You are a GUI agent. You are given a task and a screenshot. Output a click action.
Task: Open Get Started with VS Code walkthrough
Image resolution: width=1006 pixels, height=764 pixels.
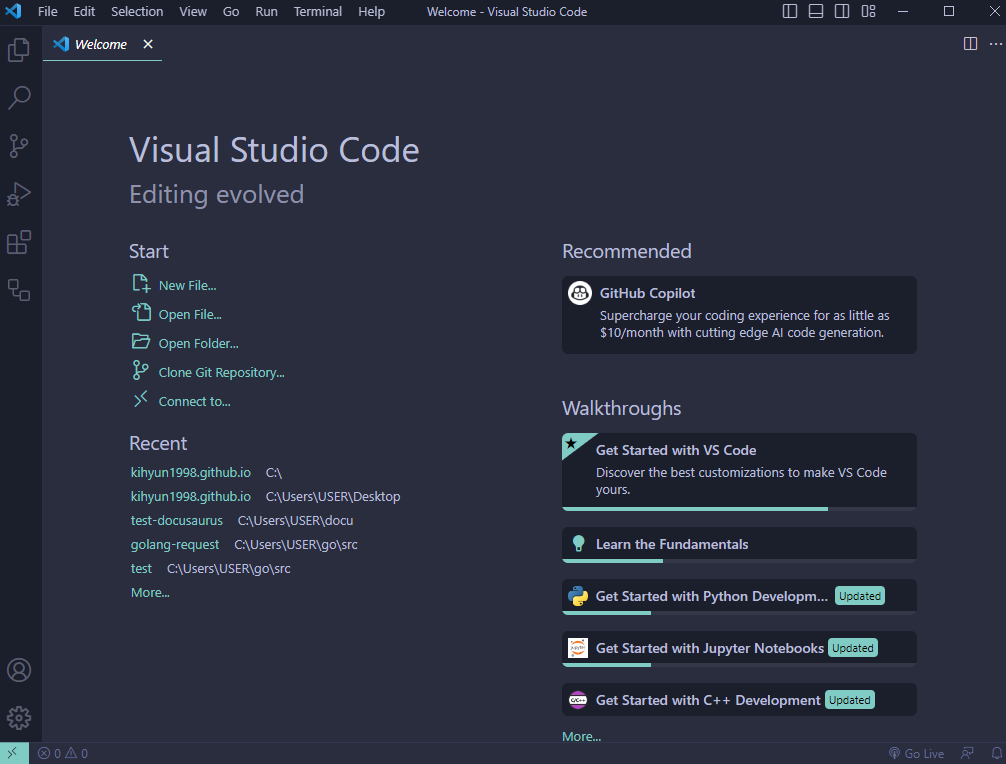point(739,472)
